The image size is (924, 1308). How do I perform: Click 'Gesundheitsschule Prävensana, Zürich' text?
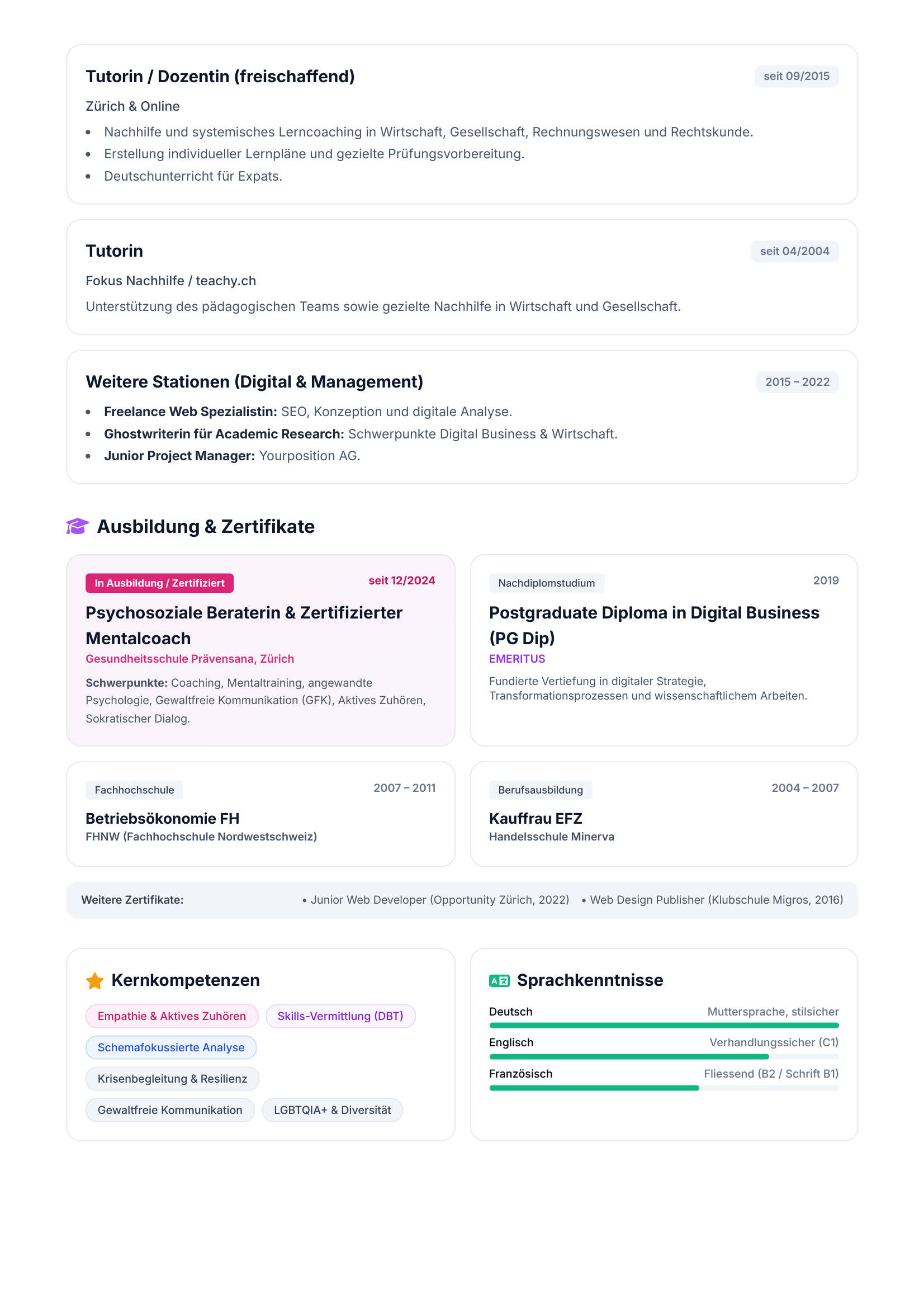189,659
